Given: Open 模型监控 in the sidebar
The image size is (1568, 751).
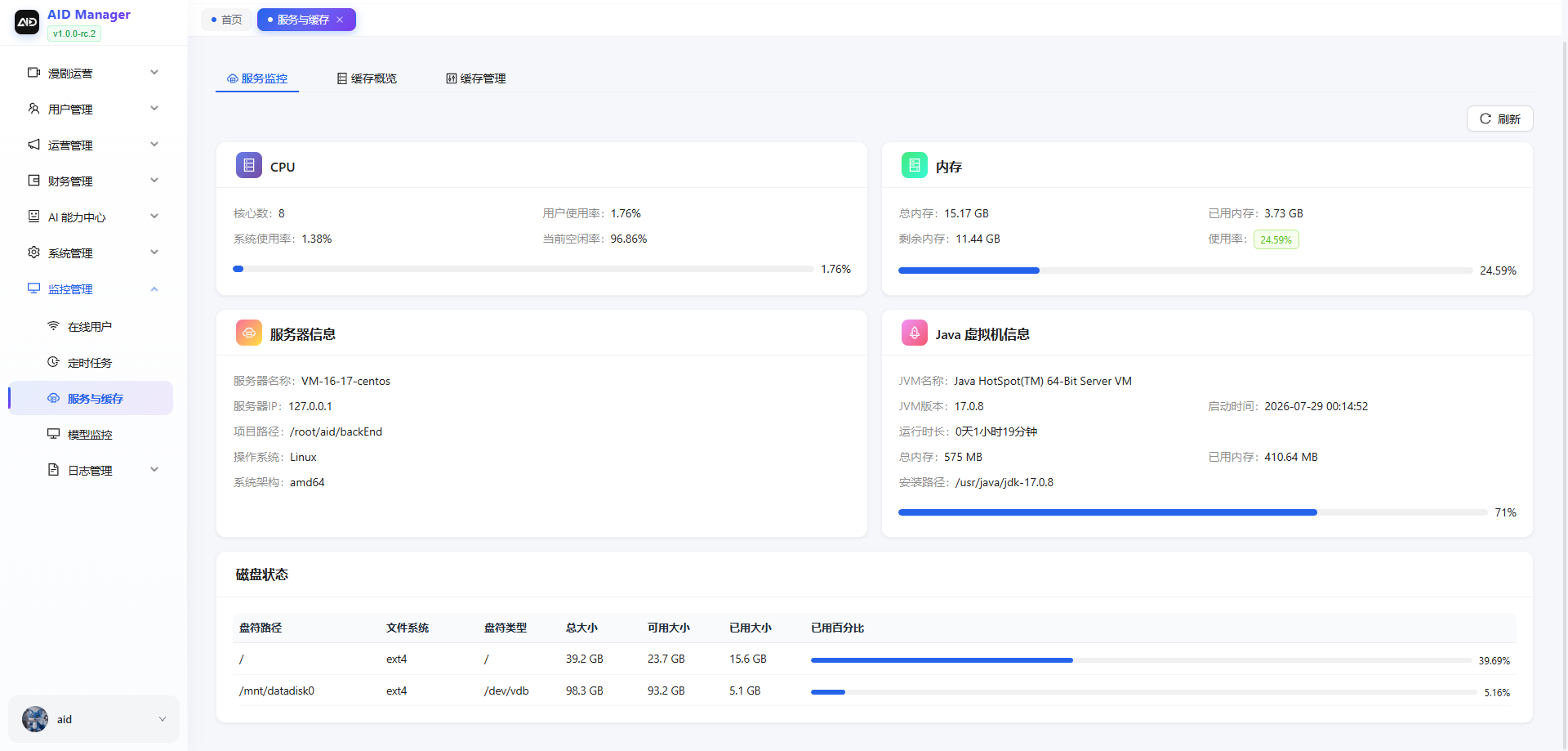Looking at the screenshot, I should [91, 434].
